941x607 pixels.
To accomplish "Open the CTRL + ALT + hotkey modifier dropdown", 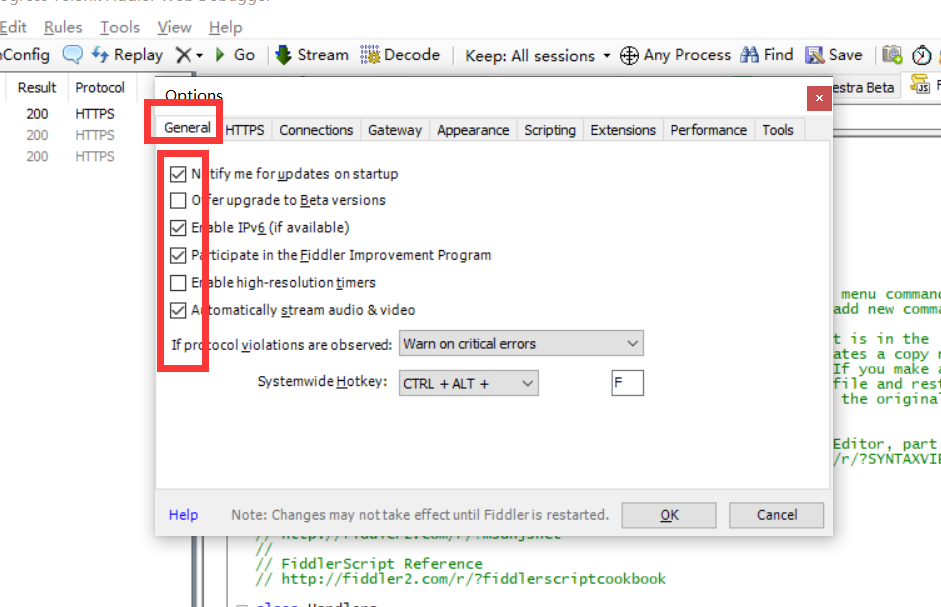I will (x=468, y=384).
